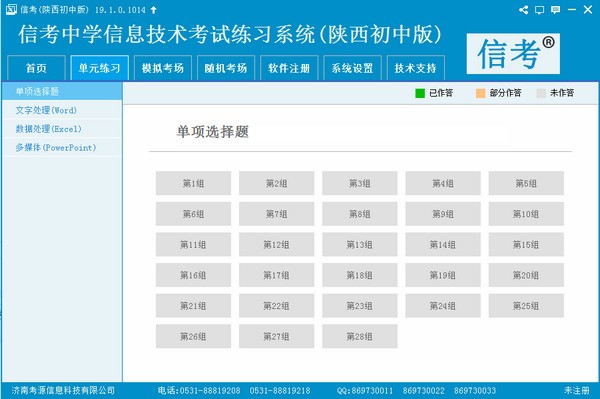The height and width of the screenshot is (399, 600).
Task: Open the feedback speech-bubble icon
Action: [556, 10]
